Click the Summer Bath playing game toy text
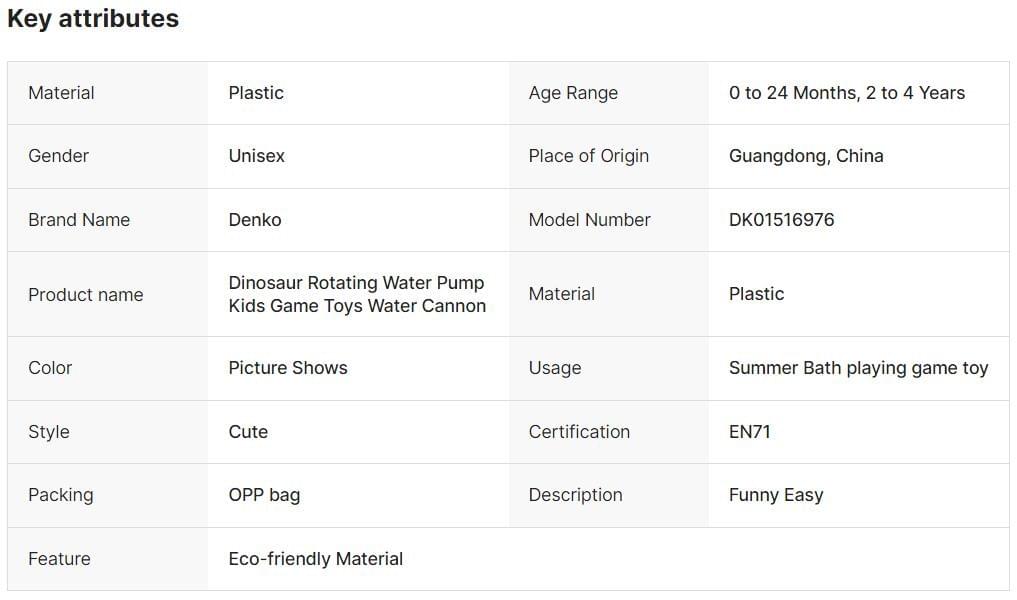 (858, 368)
